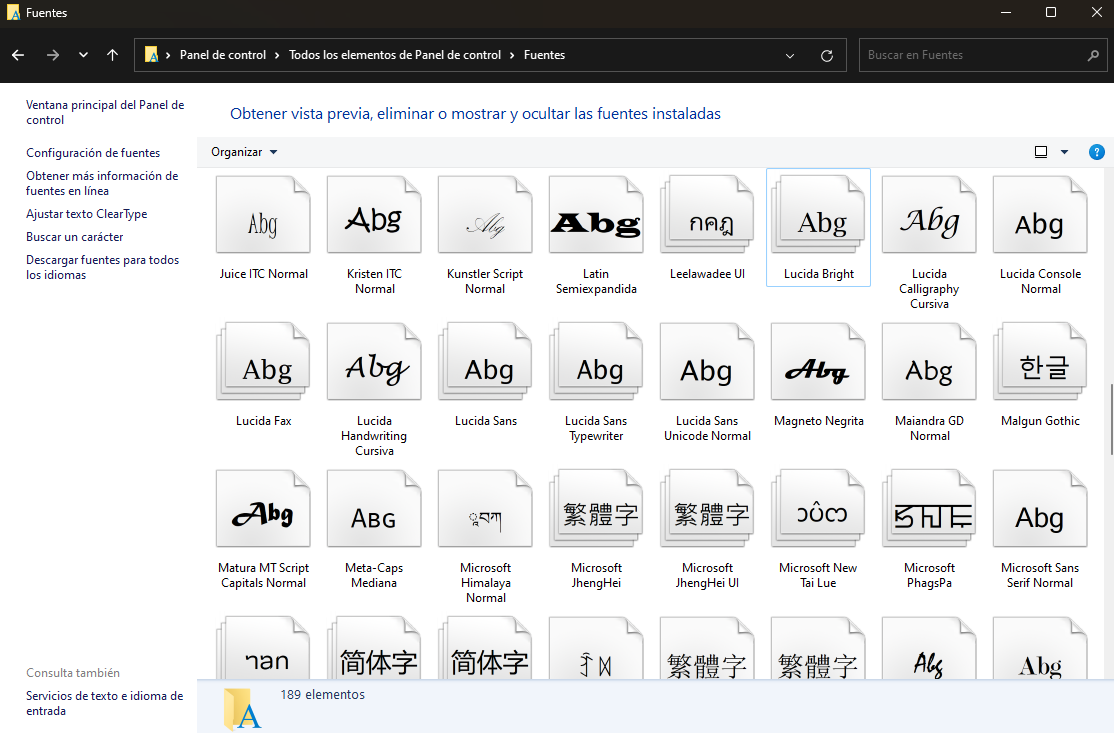Go back with the left arrow
Image resolution: width=1114 pixels, height=733 pixels.
tap(18, 55)
